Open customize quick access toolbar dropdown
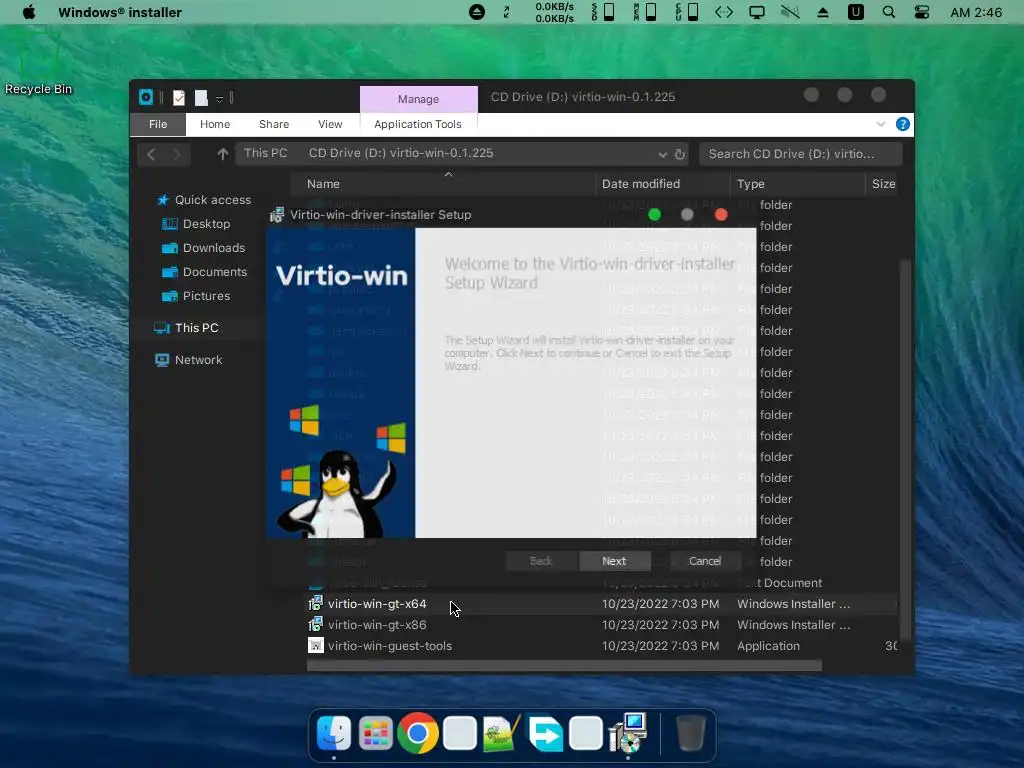This screenshot has height=768, width=1024. point(219,99)
